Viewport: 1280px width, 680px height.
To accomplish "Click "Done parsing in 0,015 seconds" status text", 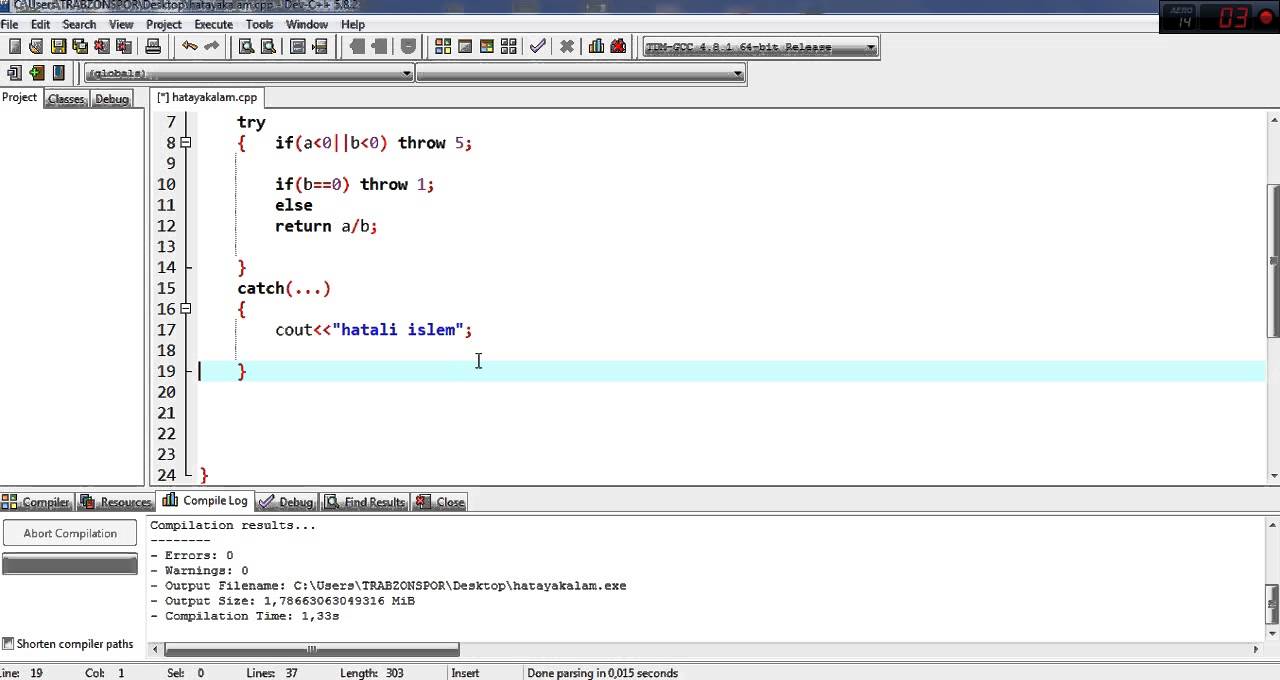I will [x=603, y=673].
